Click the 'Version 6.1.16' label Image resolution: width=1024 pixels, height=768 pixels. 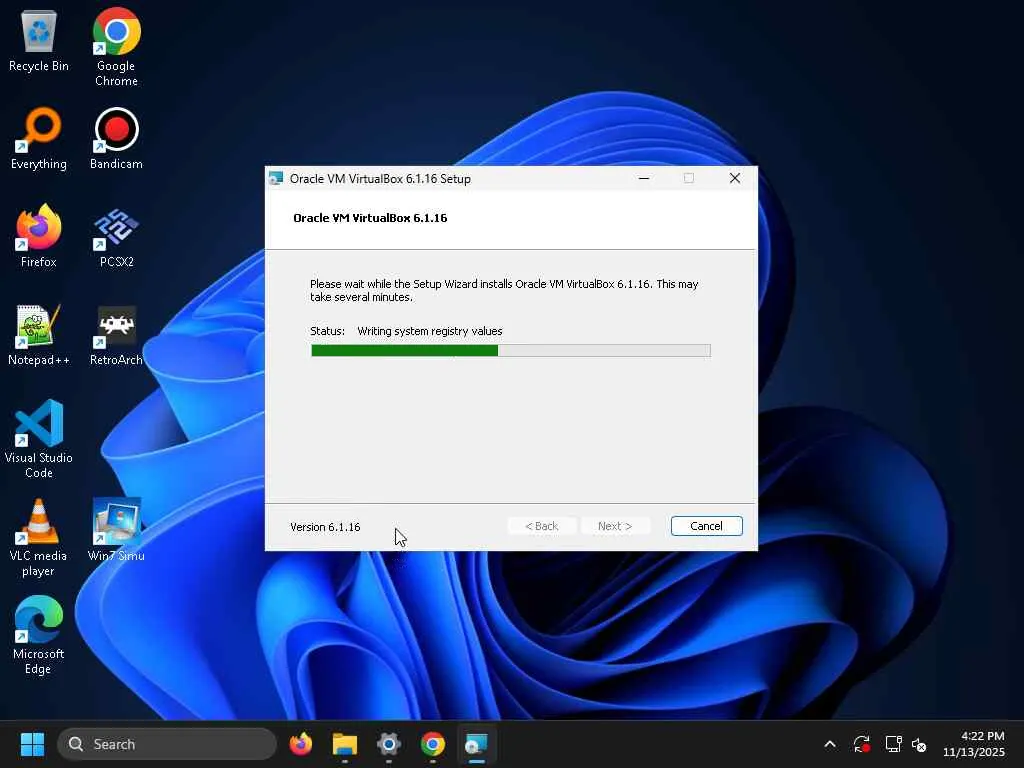click(x=325, y=527)
